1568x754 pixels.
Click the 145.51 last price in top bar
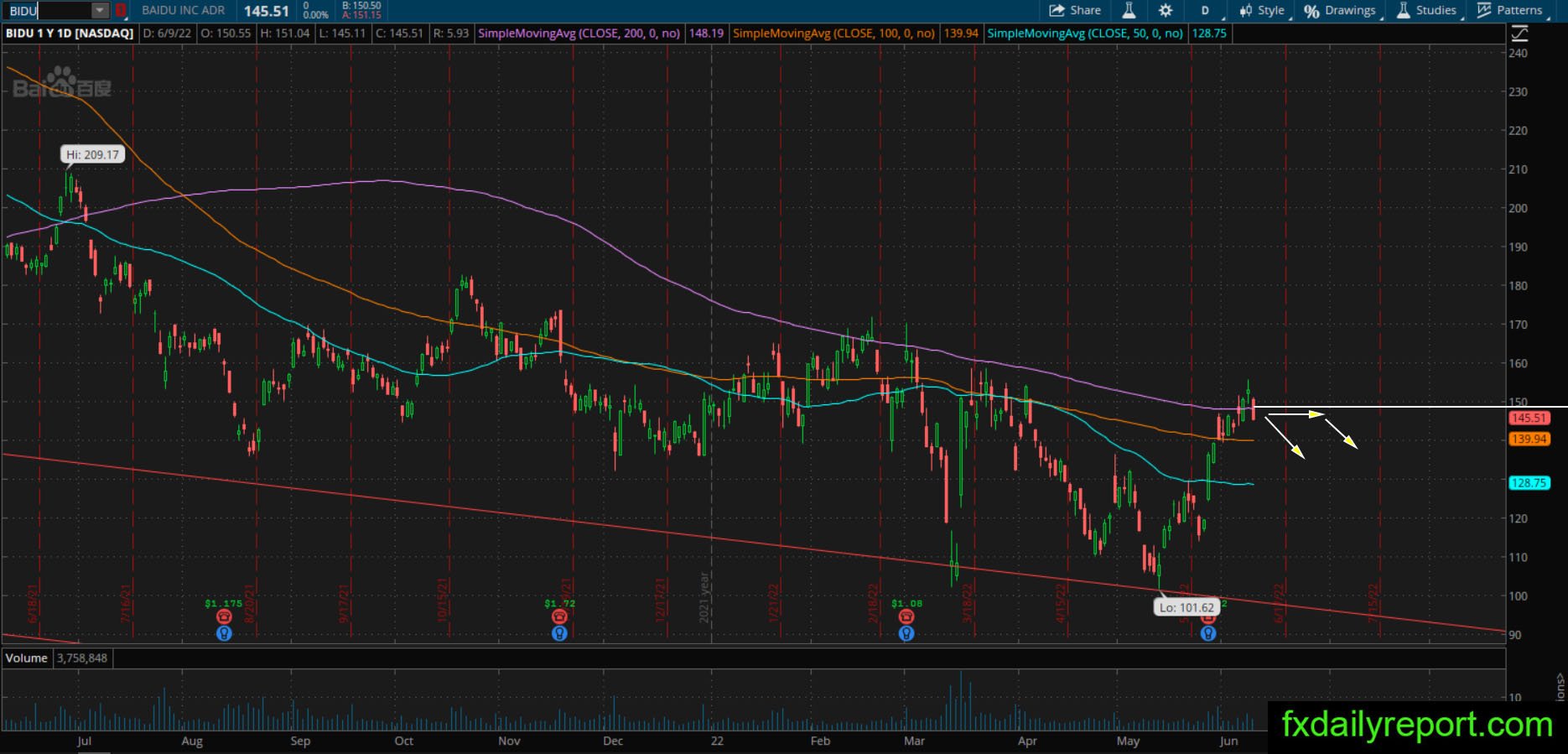pyautogui.click(x=266, y=11)
